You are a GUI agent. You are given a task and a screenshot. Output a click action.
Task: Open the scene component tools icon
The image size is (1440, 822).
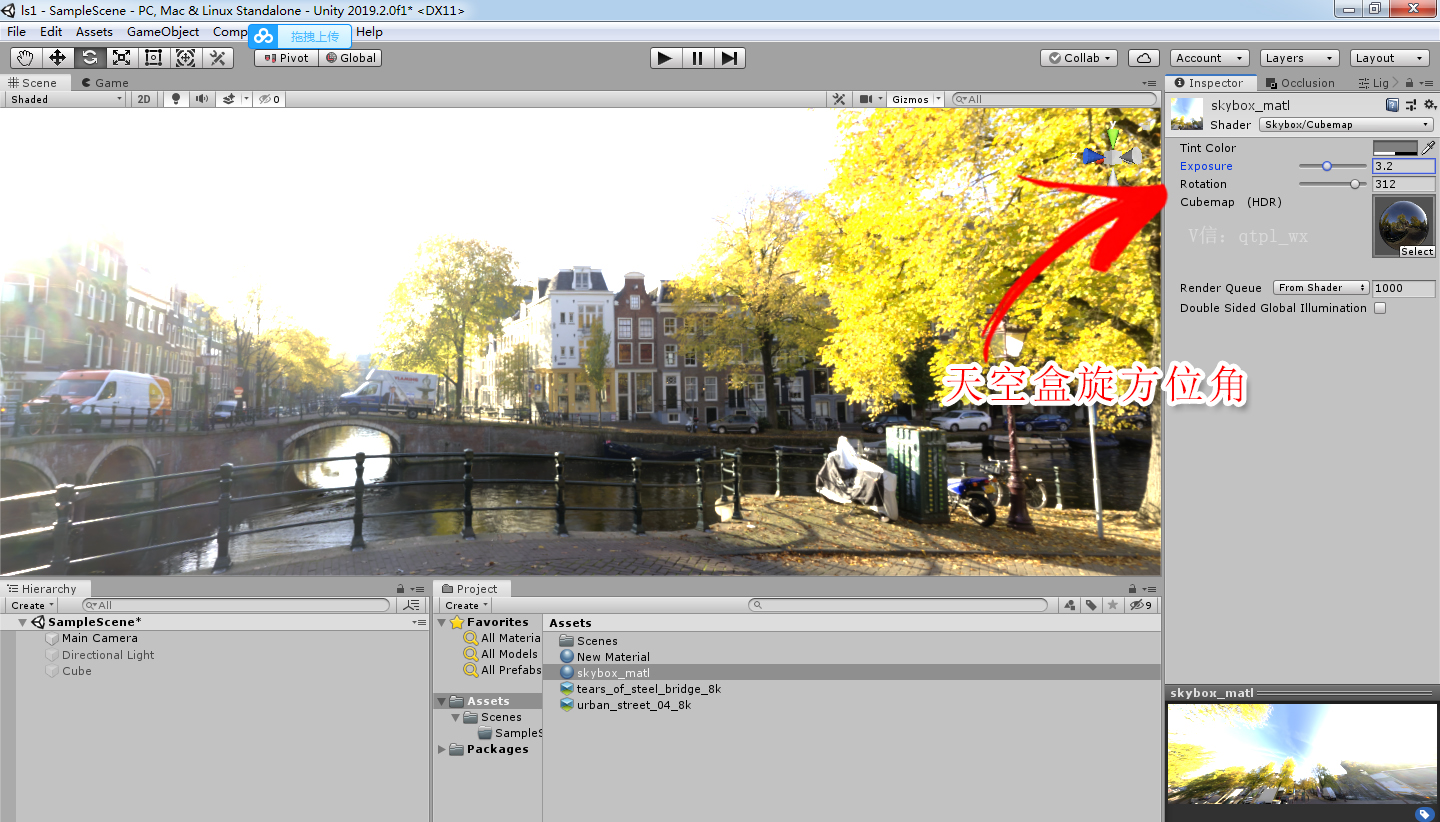839,99
